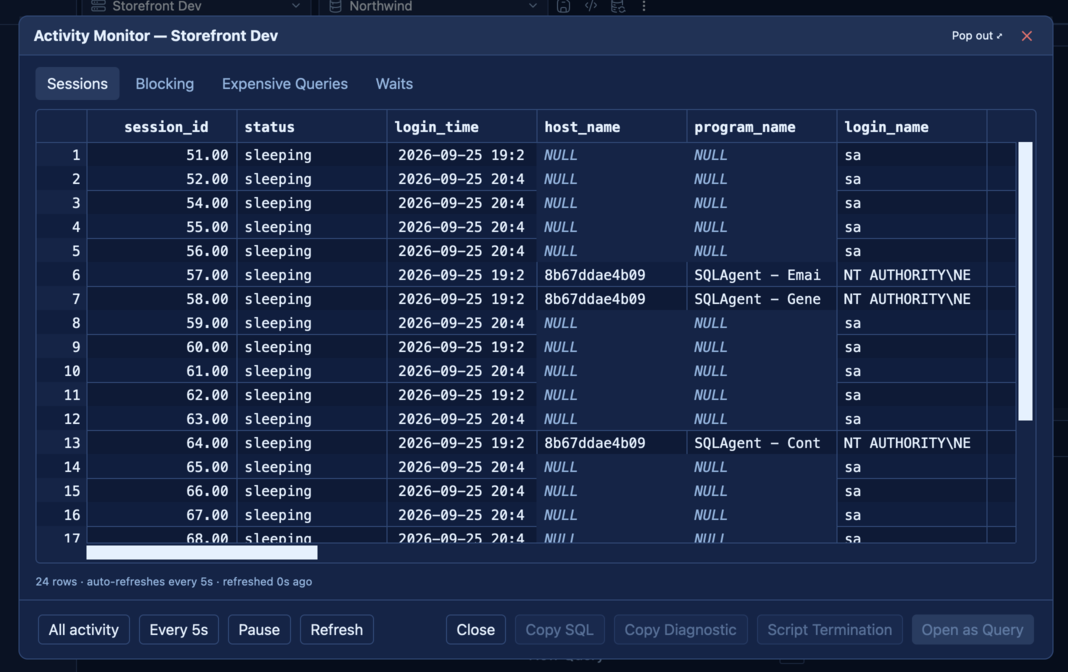The height and width of the screenshot is (672, 1068).
Task: Click the Script Termination button
Action: (830, 630)
